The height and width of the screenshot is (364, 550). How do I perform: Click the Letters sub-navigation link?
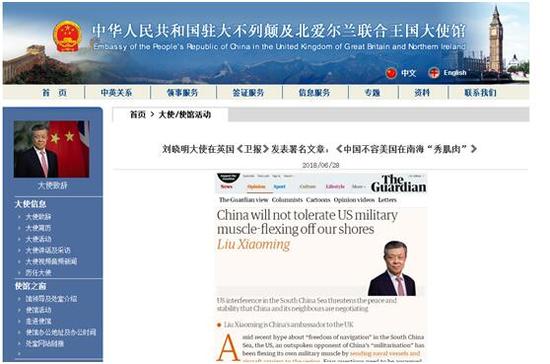387,200
